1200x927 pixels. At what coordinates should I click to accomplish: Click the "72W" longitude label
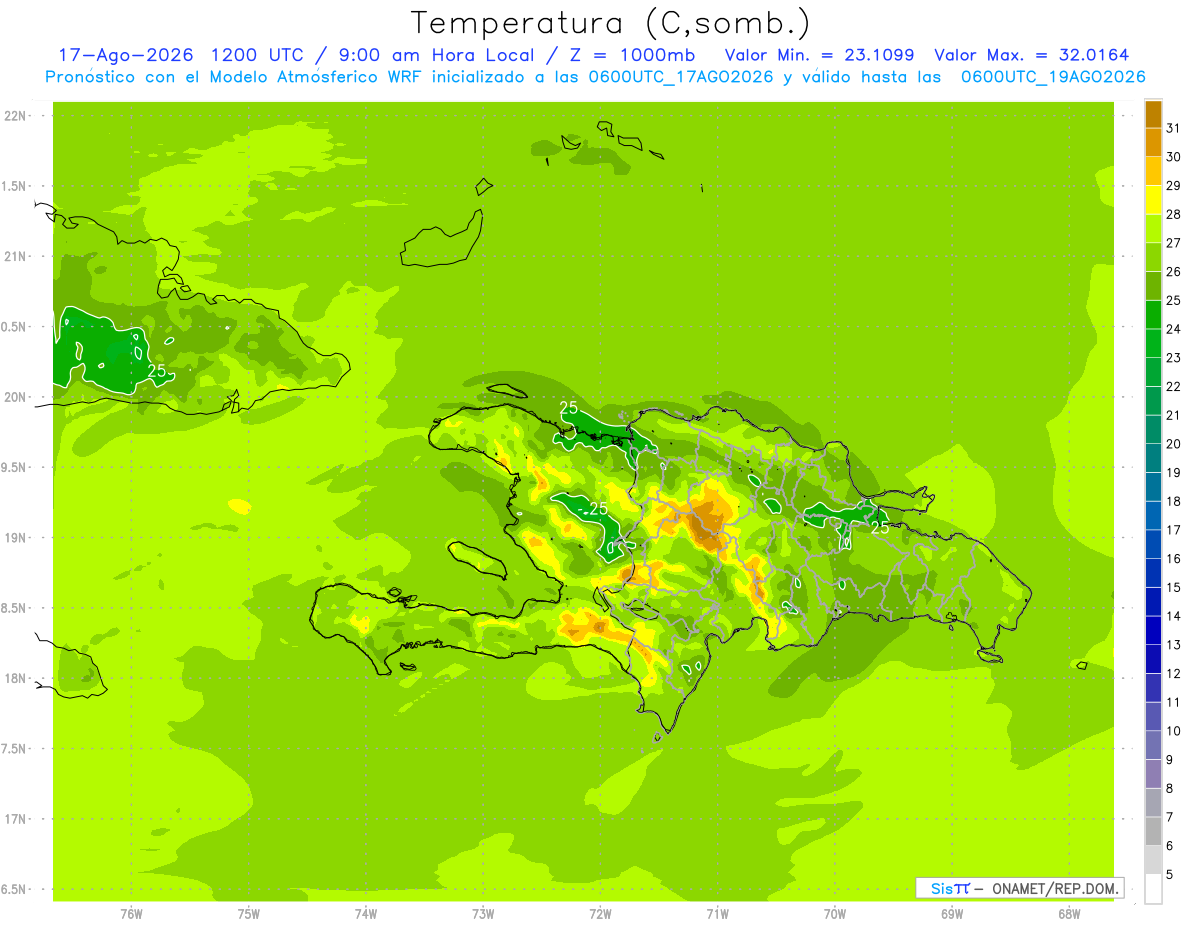[x=600, y=914]
